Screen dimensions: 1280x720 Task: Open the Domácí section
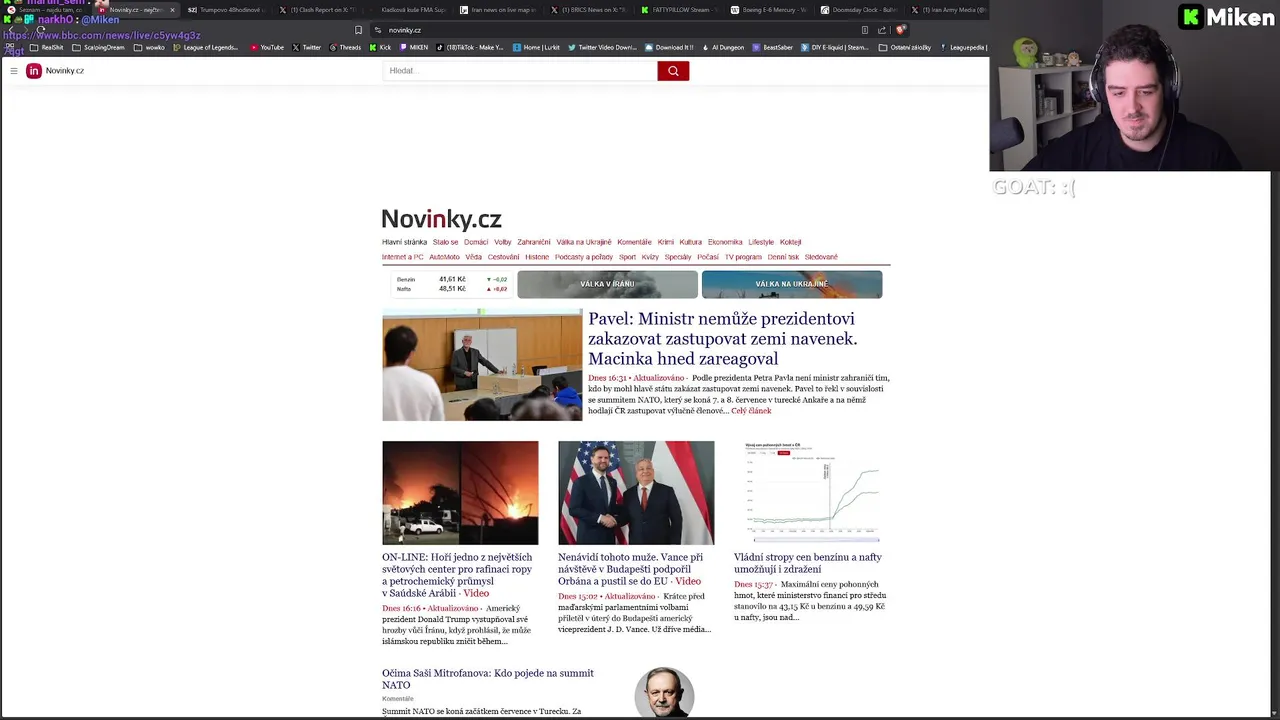(x=476, y=242)
